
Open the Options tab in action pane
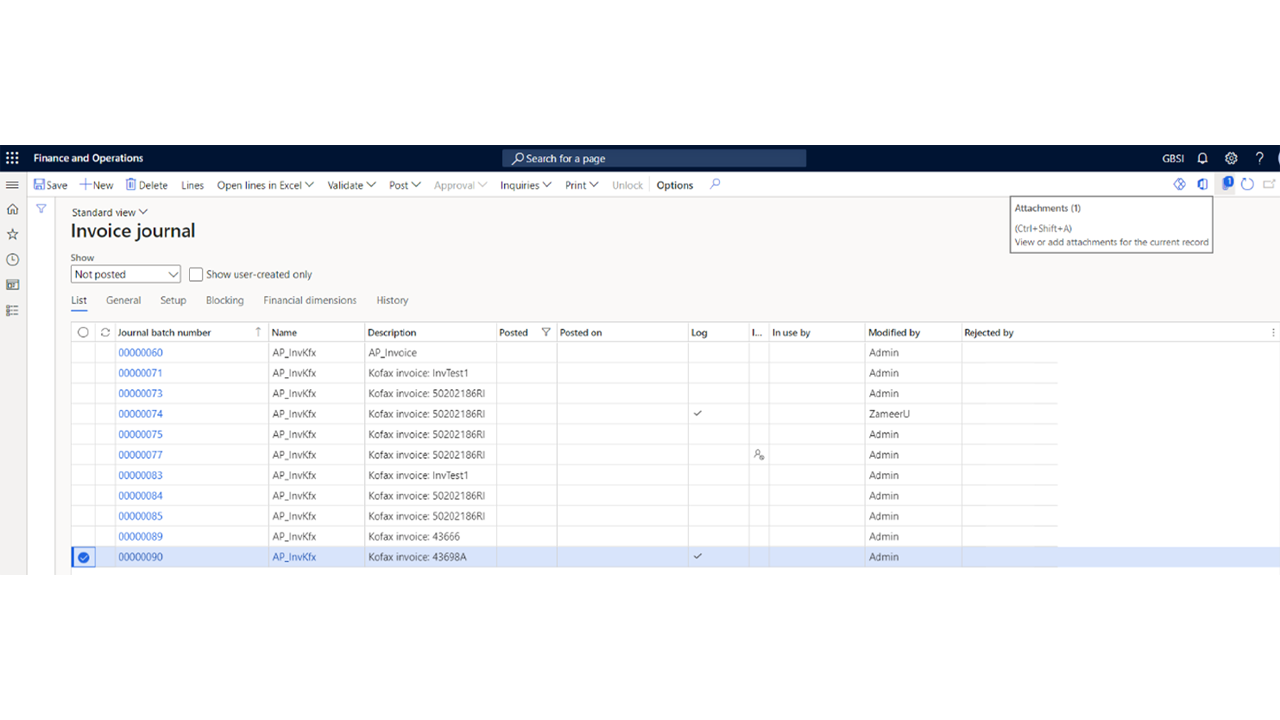[675, 185]
